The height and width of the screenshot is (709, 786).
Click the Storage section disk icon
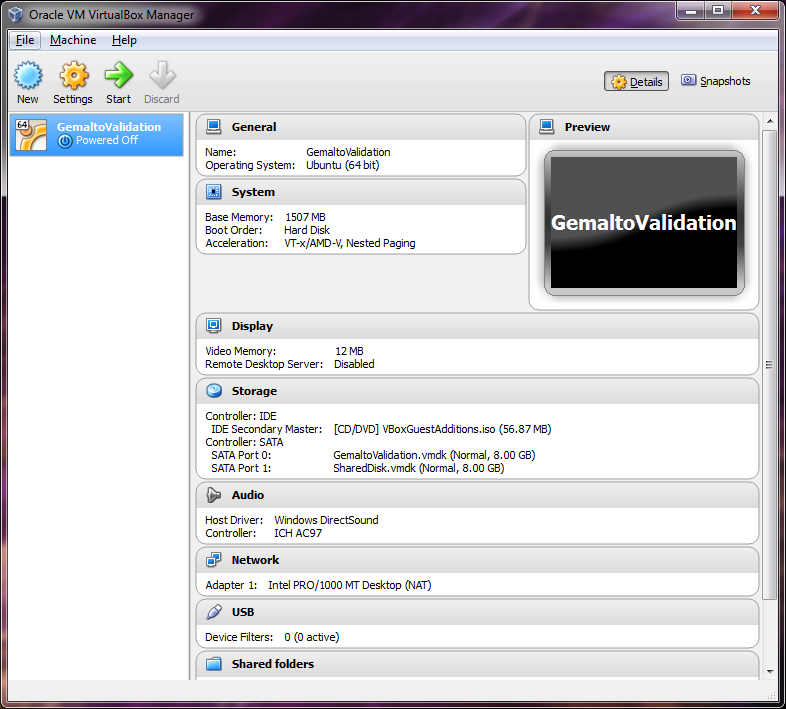click(214, 391)
